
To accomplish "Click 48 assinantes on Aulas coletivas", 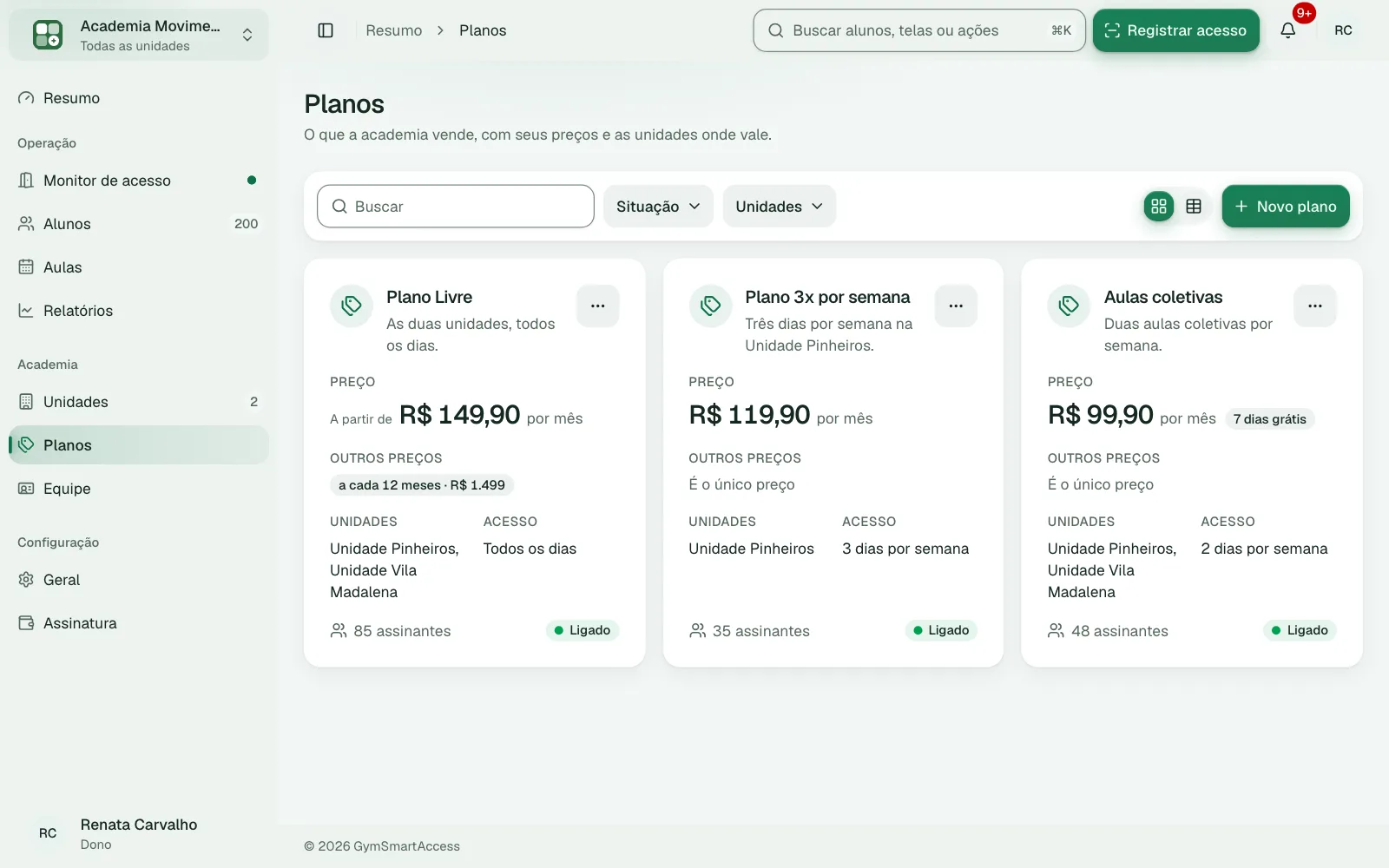I will coord(1108,631).
